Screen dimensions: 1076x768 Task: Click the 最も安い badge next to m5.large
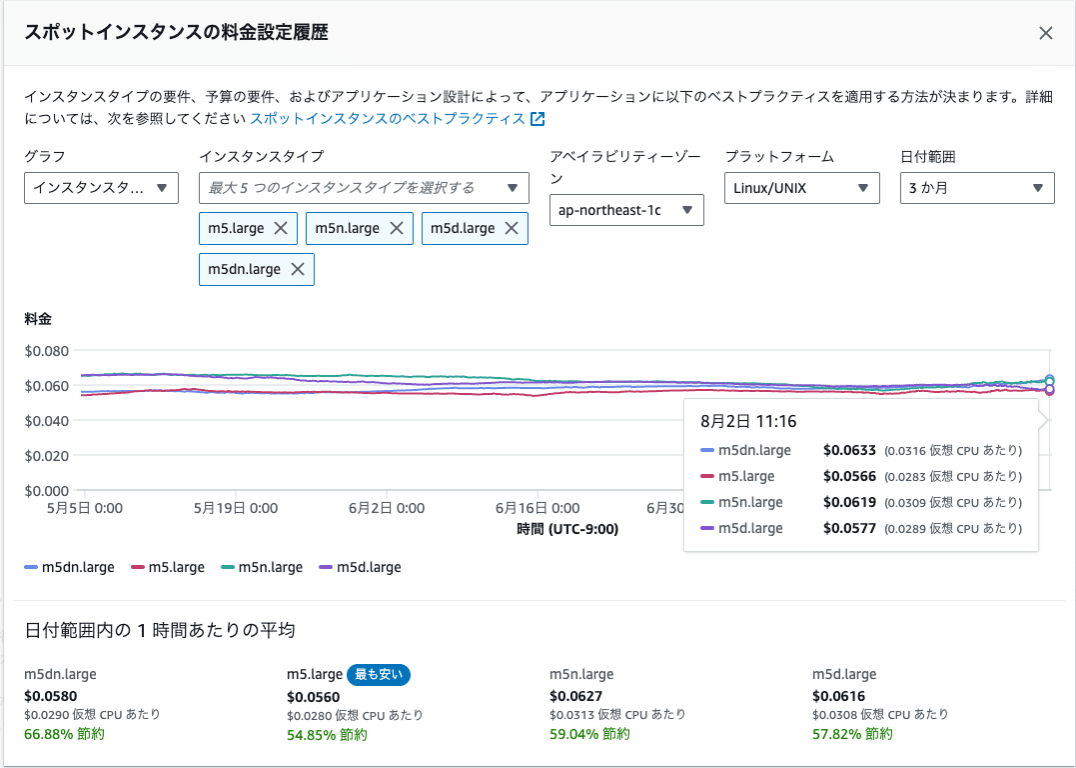tap(379, 675)
